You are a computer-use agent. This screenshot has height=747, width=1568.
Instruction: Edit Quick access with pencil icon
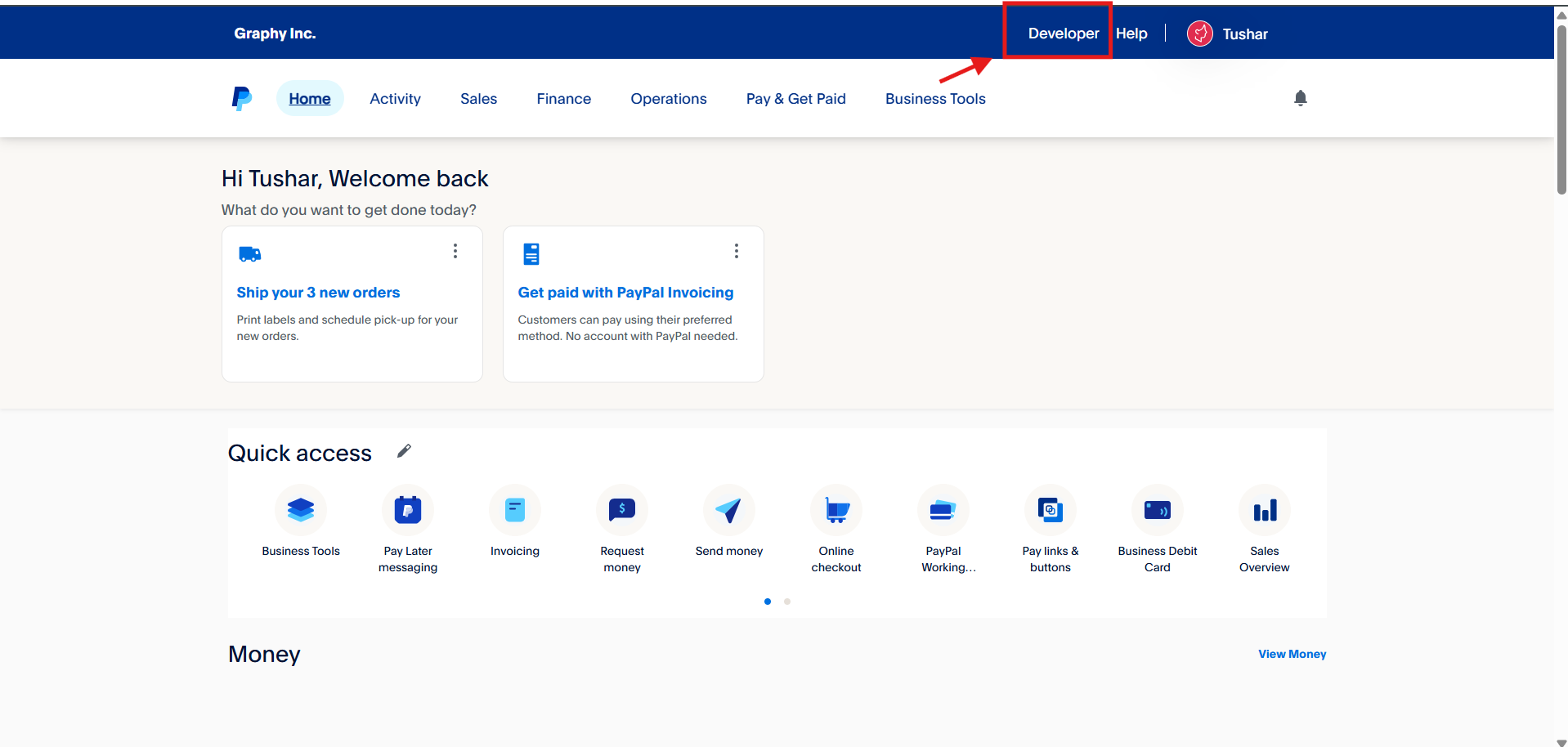click(404, 451)
